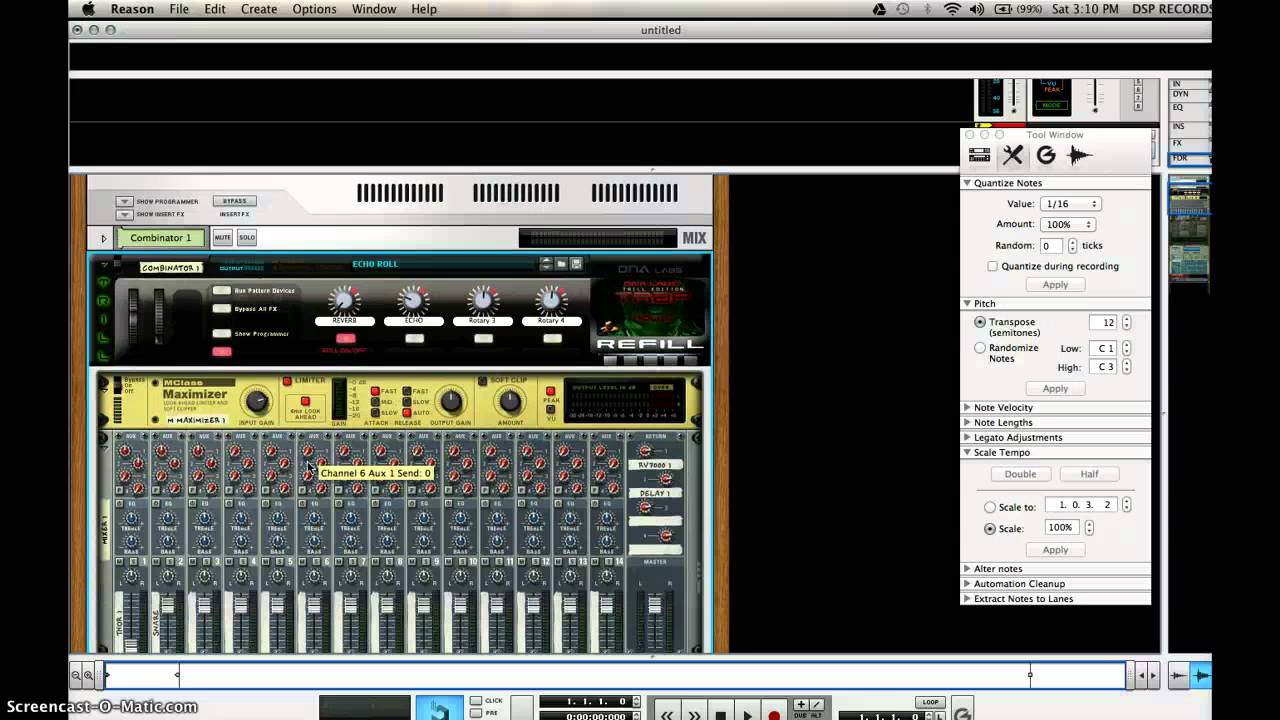Click the LIMITER enable LED on Maximizer
The image size is (1280, 720).
(287, 381)
